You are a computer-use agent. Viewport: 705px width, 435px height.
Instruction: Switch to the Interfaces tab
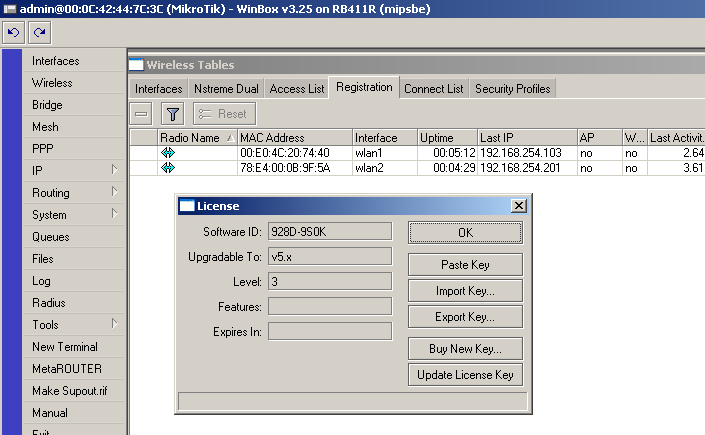(159, 89)
